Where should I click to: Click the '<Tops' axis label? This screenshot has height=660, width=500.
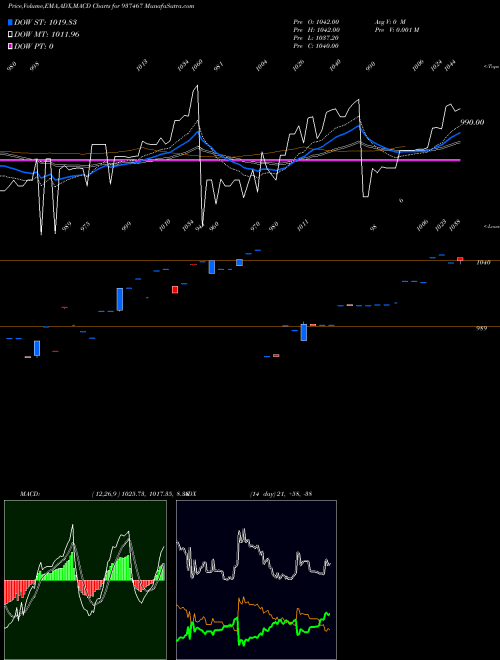coord(492,67)
